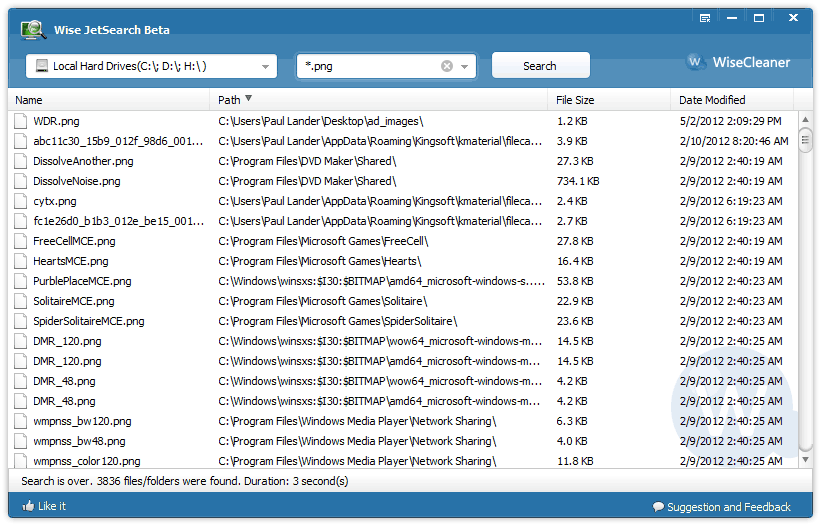Image resolution: width=821 pixels, height=526 pixels.
Task: Select the WDR.png file name
Action: coord(56,121)
